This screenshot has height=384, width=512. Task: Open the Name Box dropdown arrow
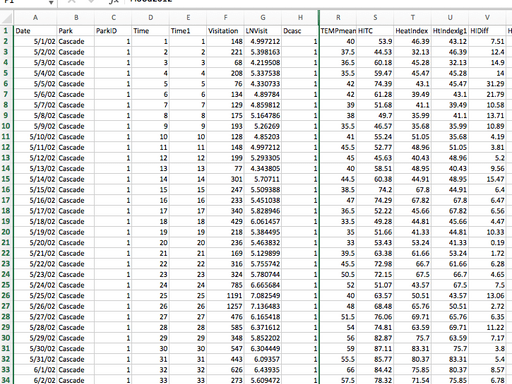point(51,2)
